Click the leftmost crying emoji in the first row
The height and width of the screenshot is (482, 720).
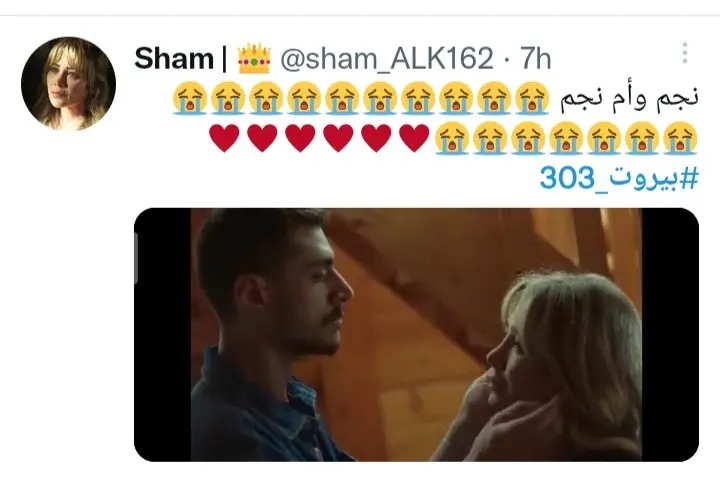(189, 97)
